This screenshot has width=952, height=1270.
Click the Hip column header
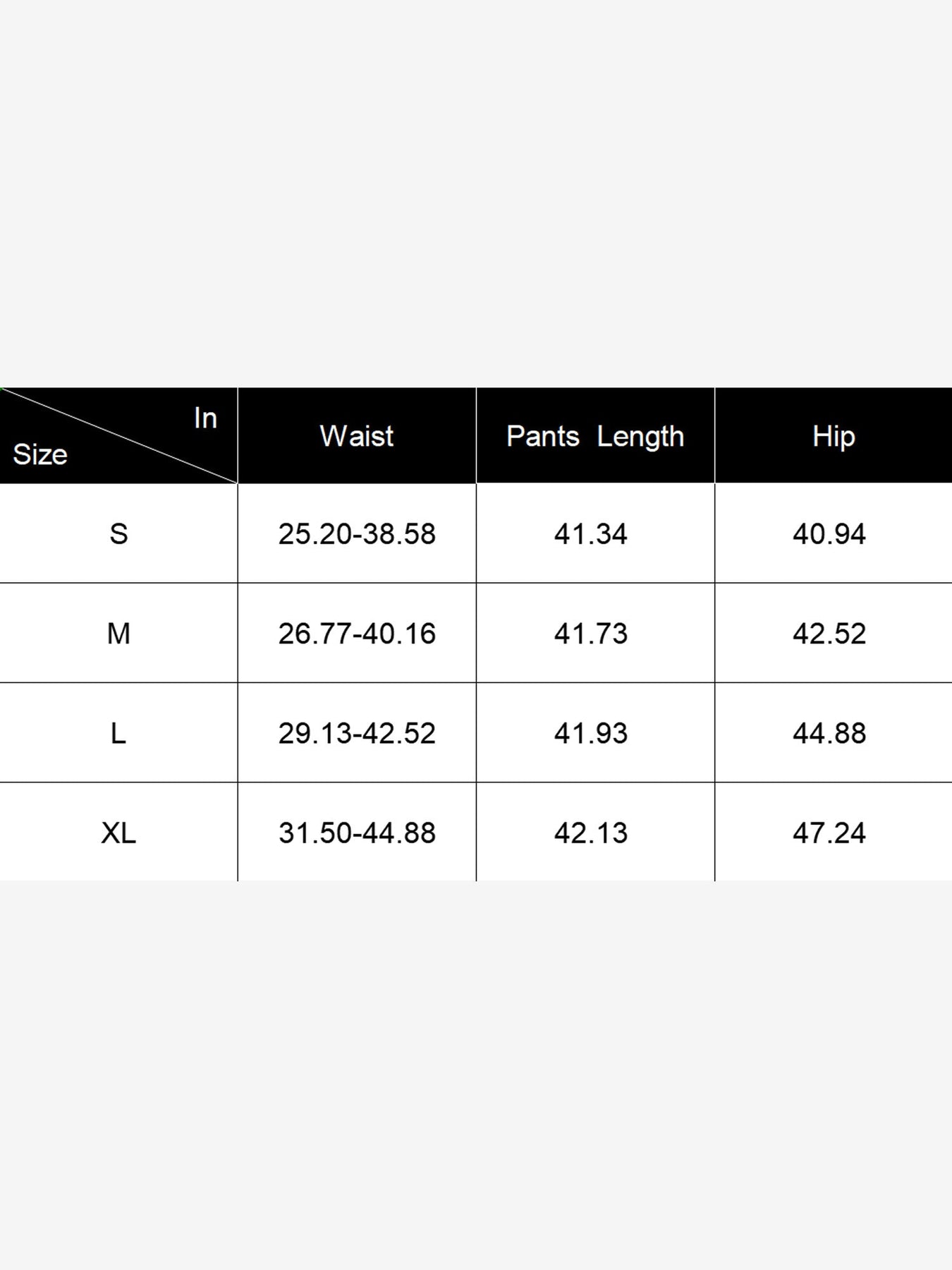coord(834,436)
